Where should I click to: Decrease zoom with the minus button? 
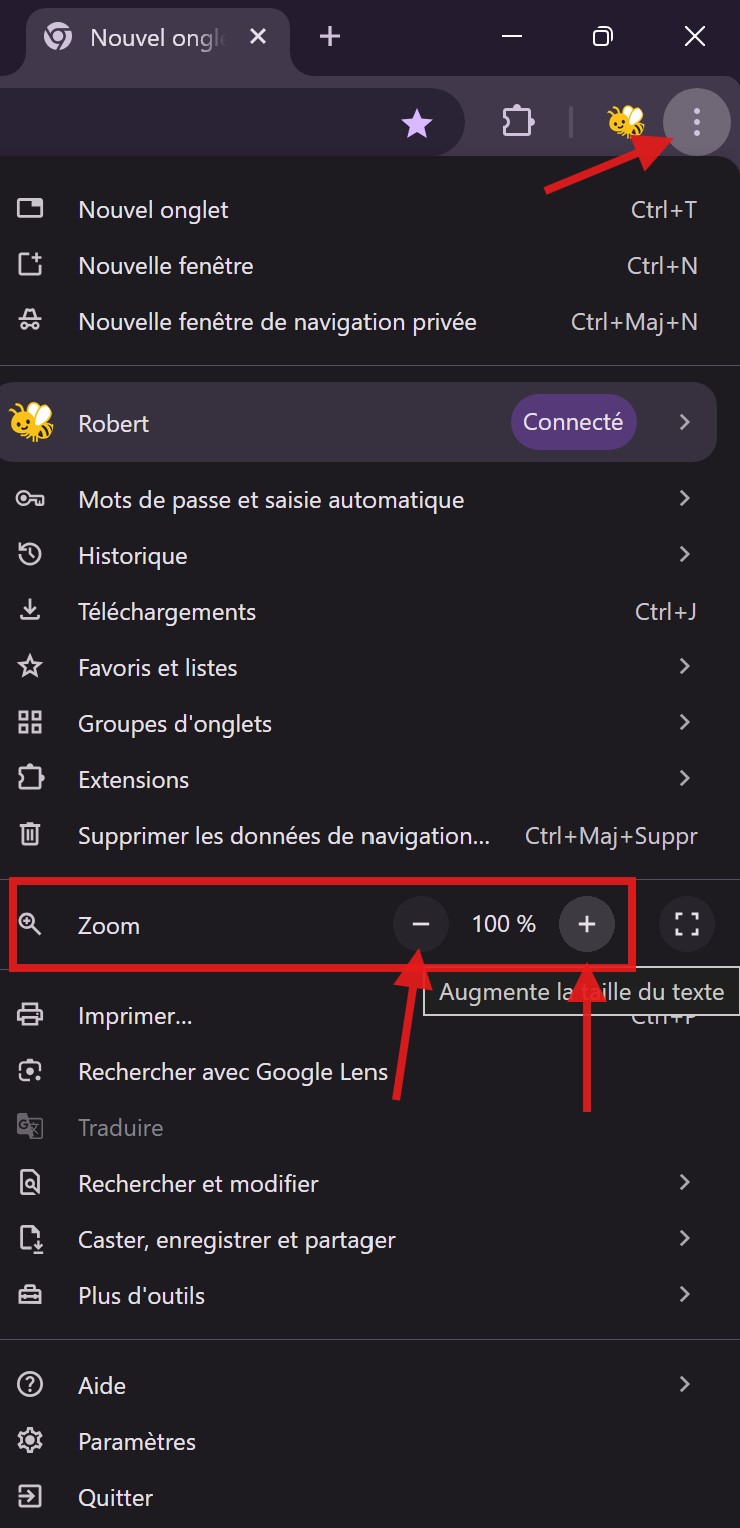point(420,924)
